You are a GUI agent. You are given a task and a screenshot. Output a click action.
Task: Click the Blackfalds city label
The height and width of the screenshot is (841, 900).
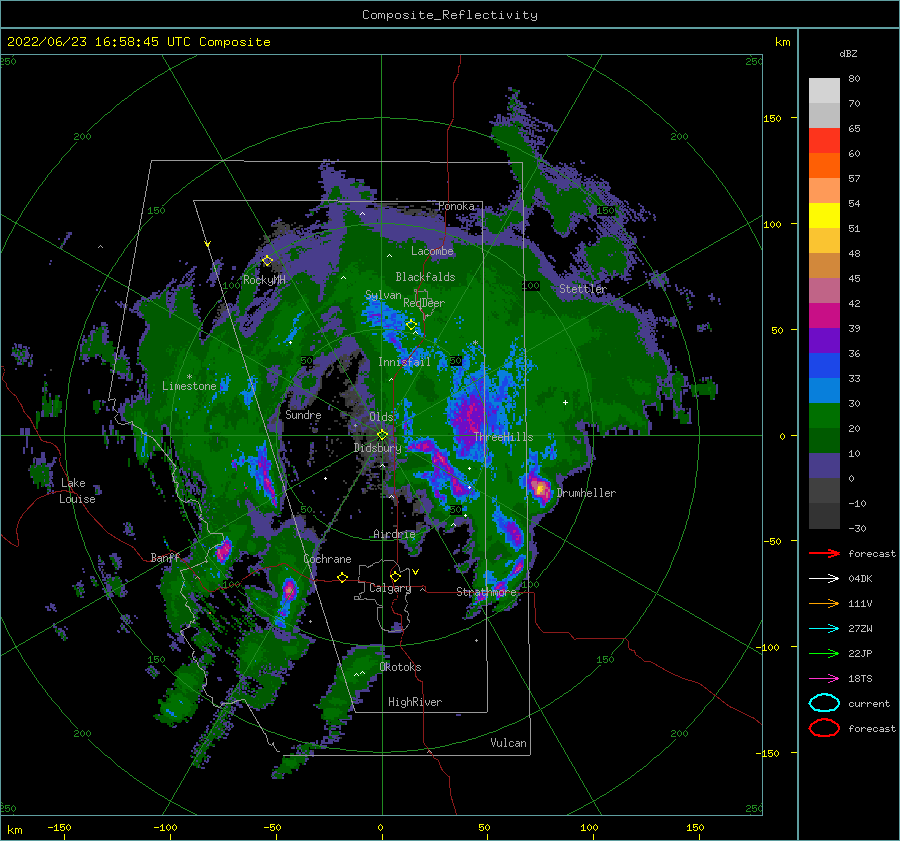[x=425, y=277]
